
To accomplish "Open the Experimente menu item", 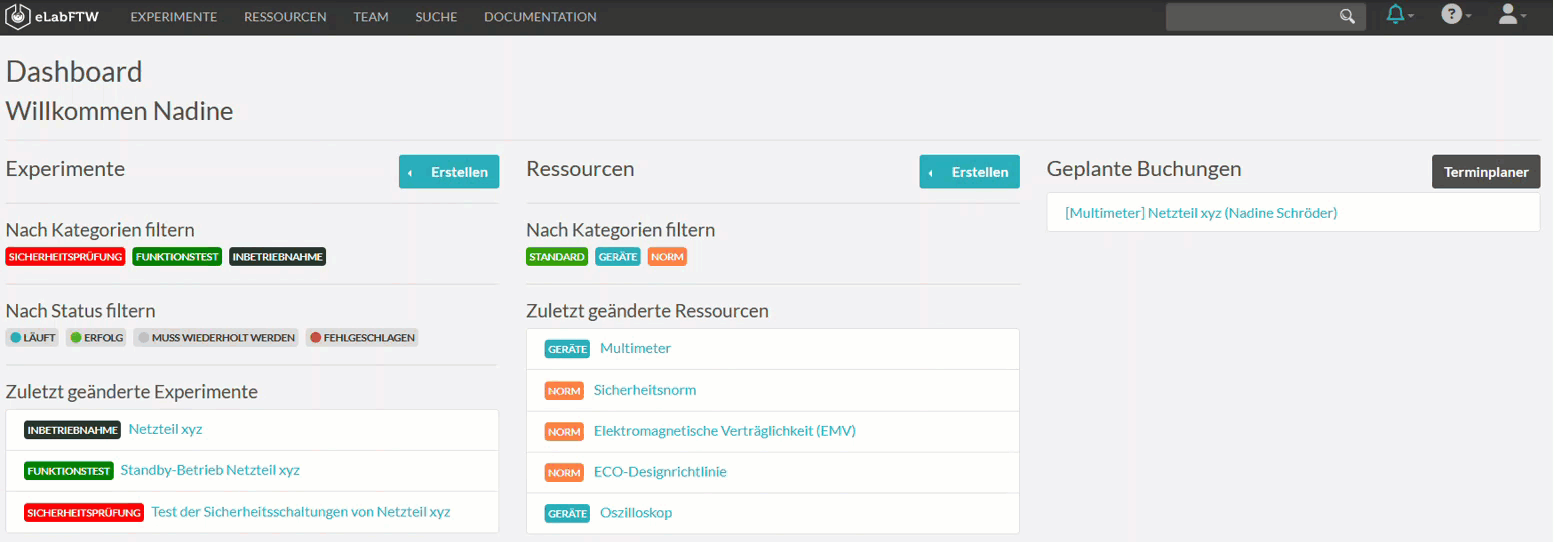I will point(174,17).
